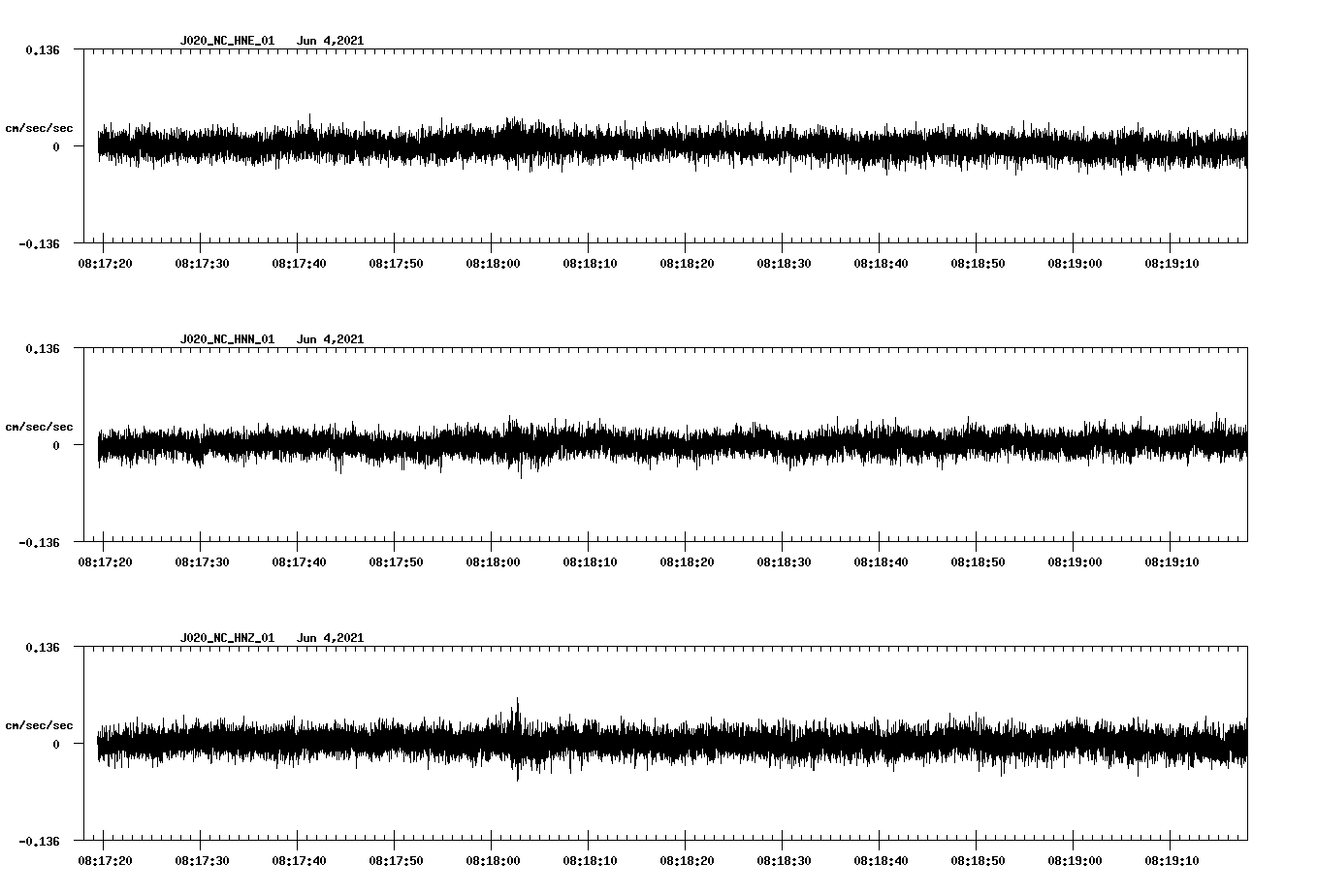Click 08:17:20 time label on HNN plot
The width and height of the screenshot is (1317, 896).
[x=105, y=561]
